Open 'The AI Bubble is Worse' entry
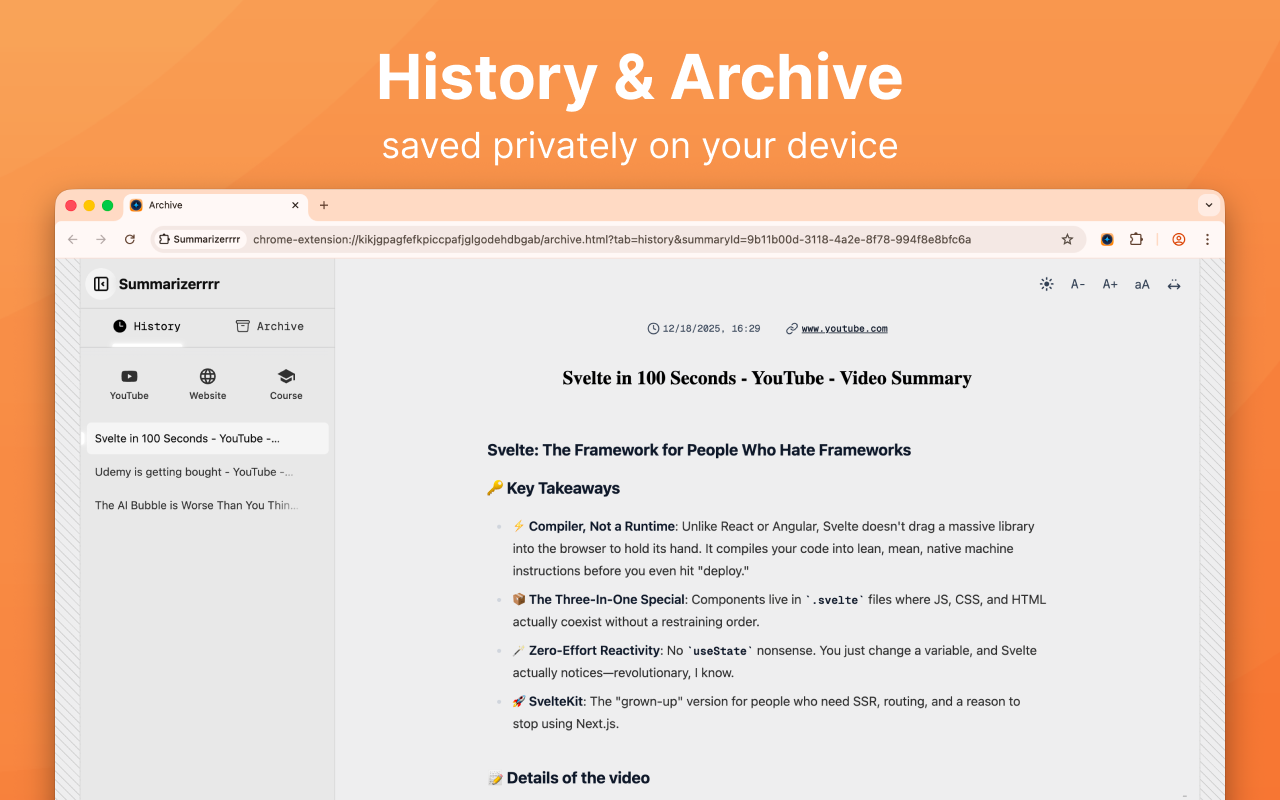Viewport: 1280px width, 800px height. (x=207, y=505)
